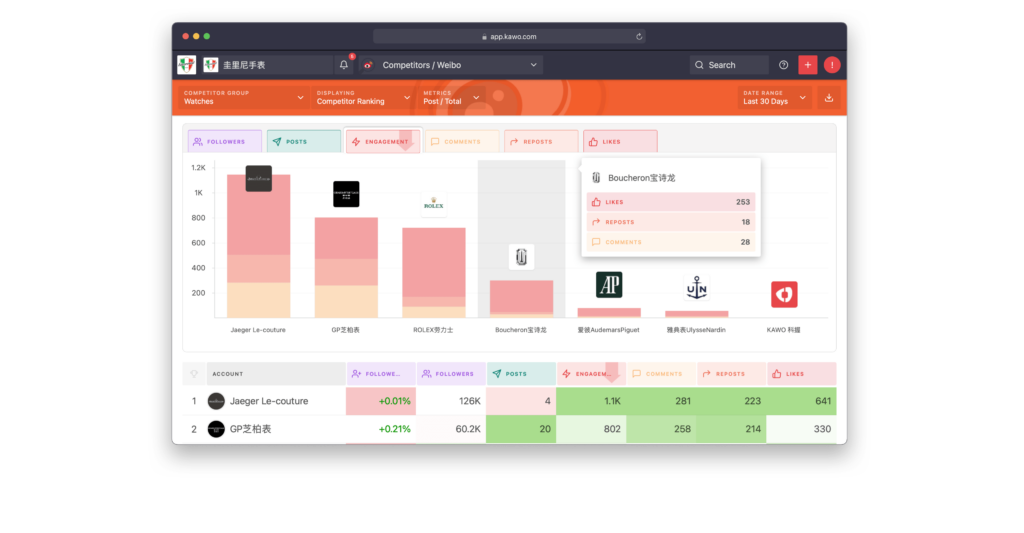Click GP avatar in row 2
1024x533 pixels.
(x=216, y=429)
